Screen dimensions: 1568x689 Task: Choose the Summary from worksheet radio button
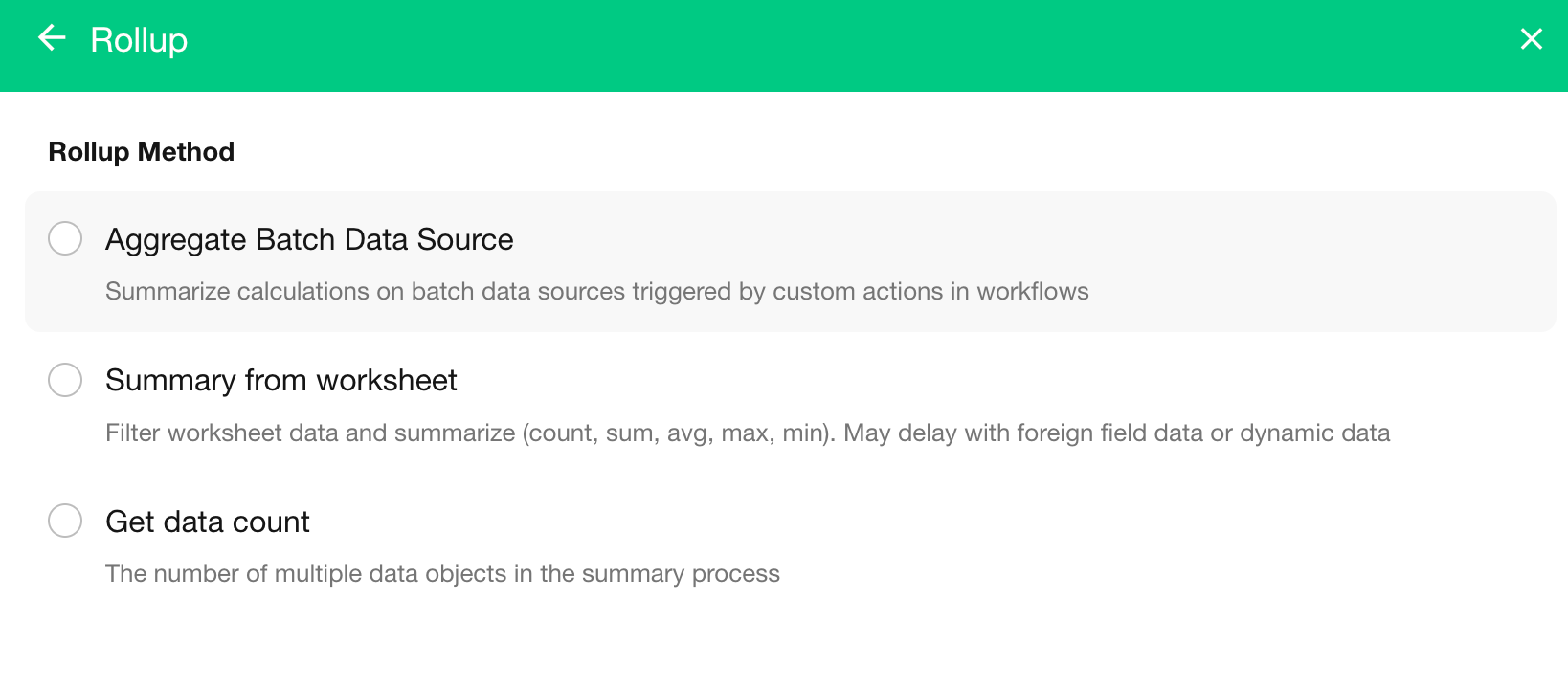(65, 380)
